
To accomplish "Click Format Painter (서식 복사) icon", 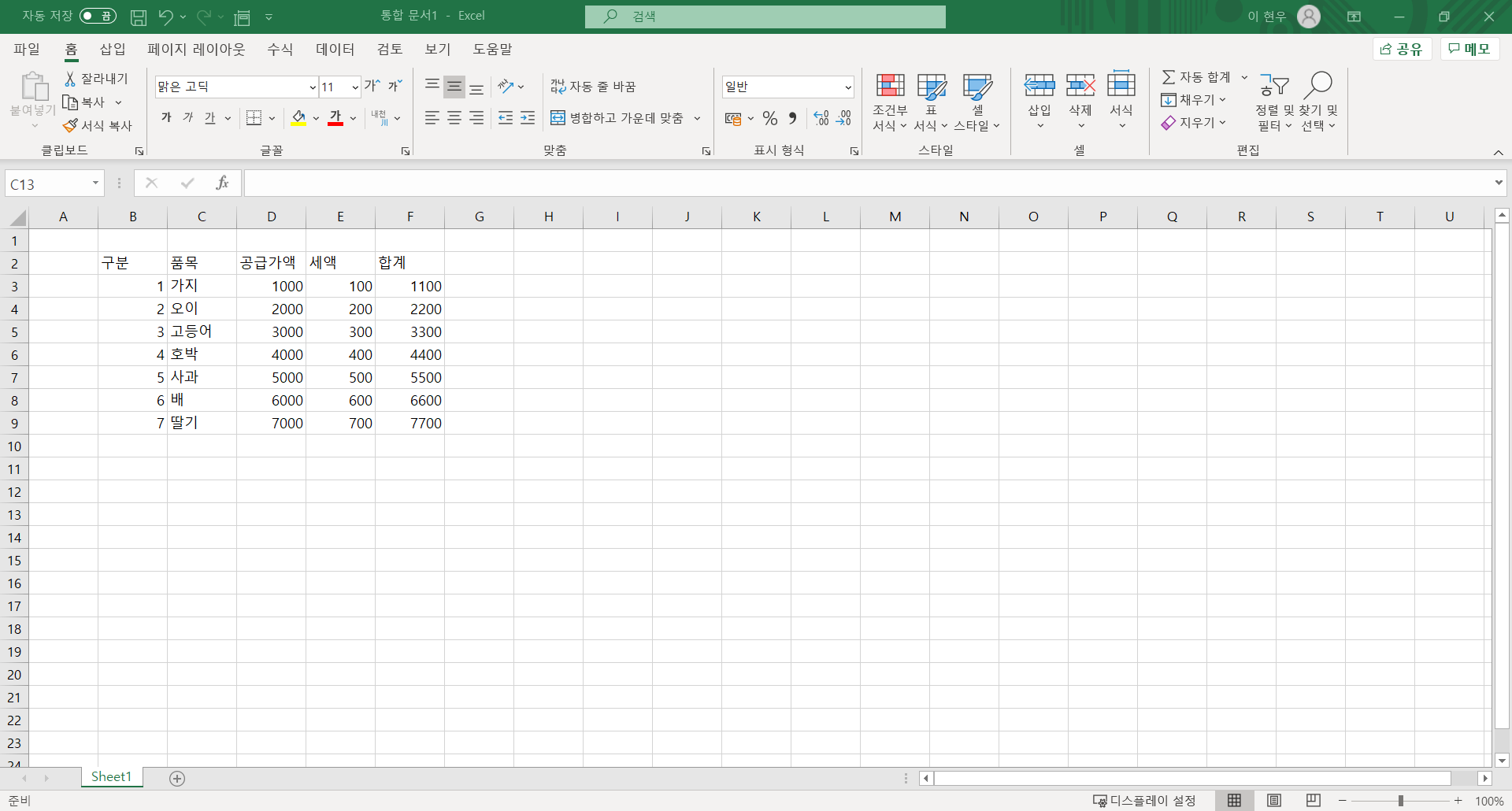I will coord(70,125).
